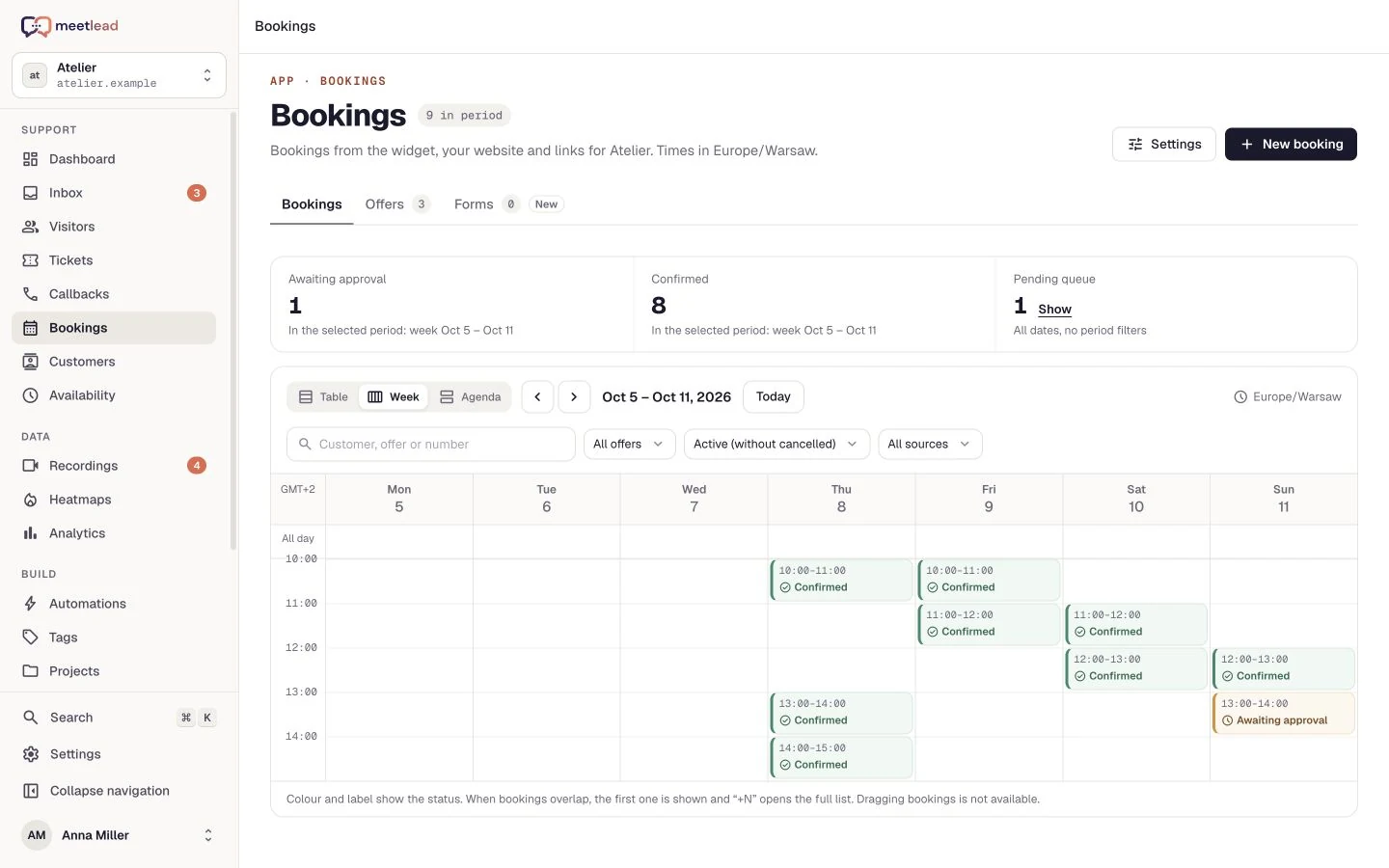Open the Inbox tray icon
The height and width of the screenshot is (868, 1389).
tap(31, 193)
